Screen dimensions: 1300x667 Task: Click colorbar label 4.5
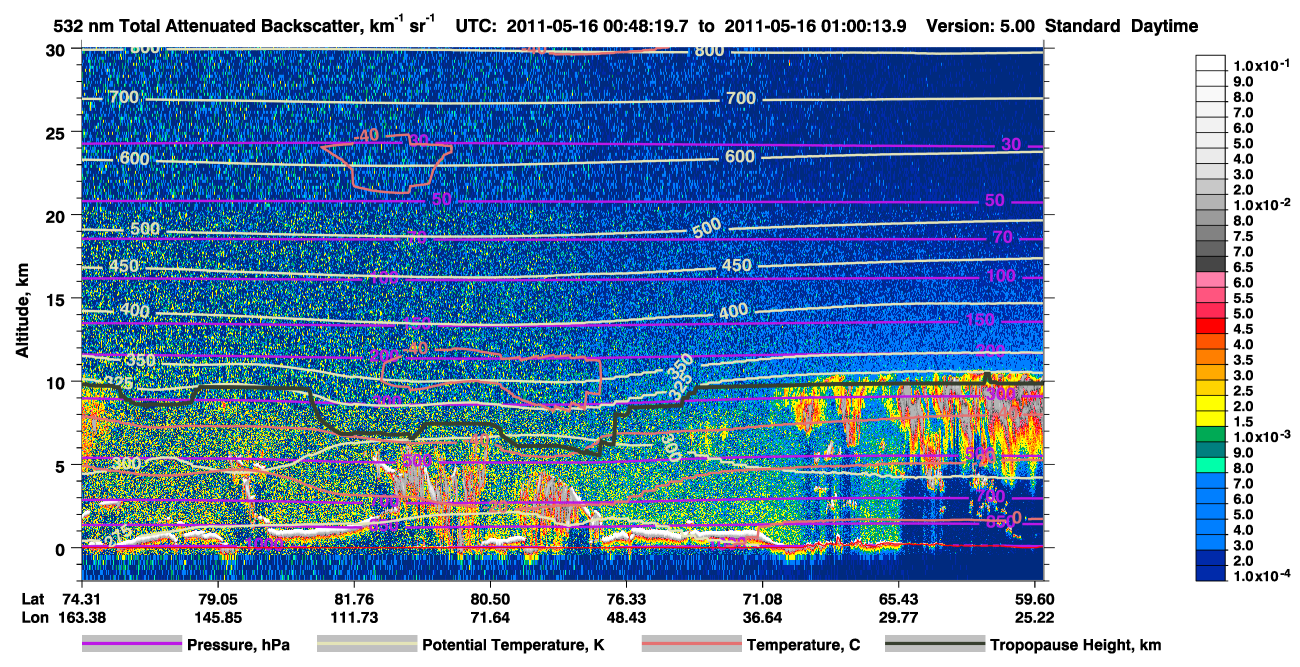[1243, 328]
